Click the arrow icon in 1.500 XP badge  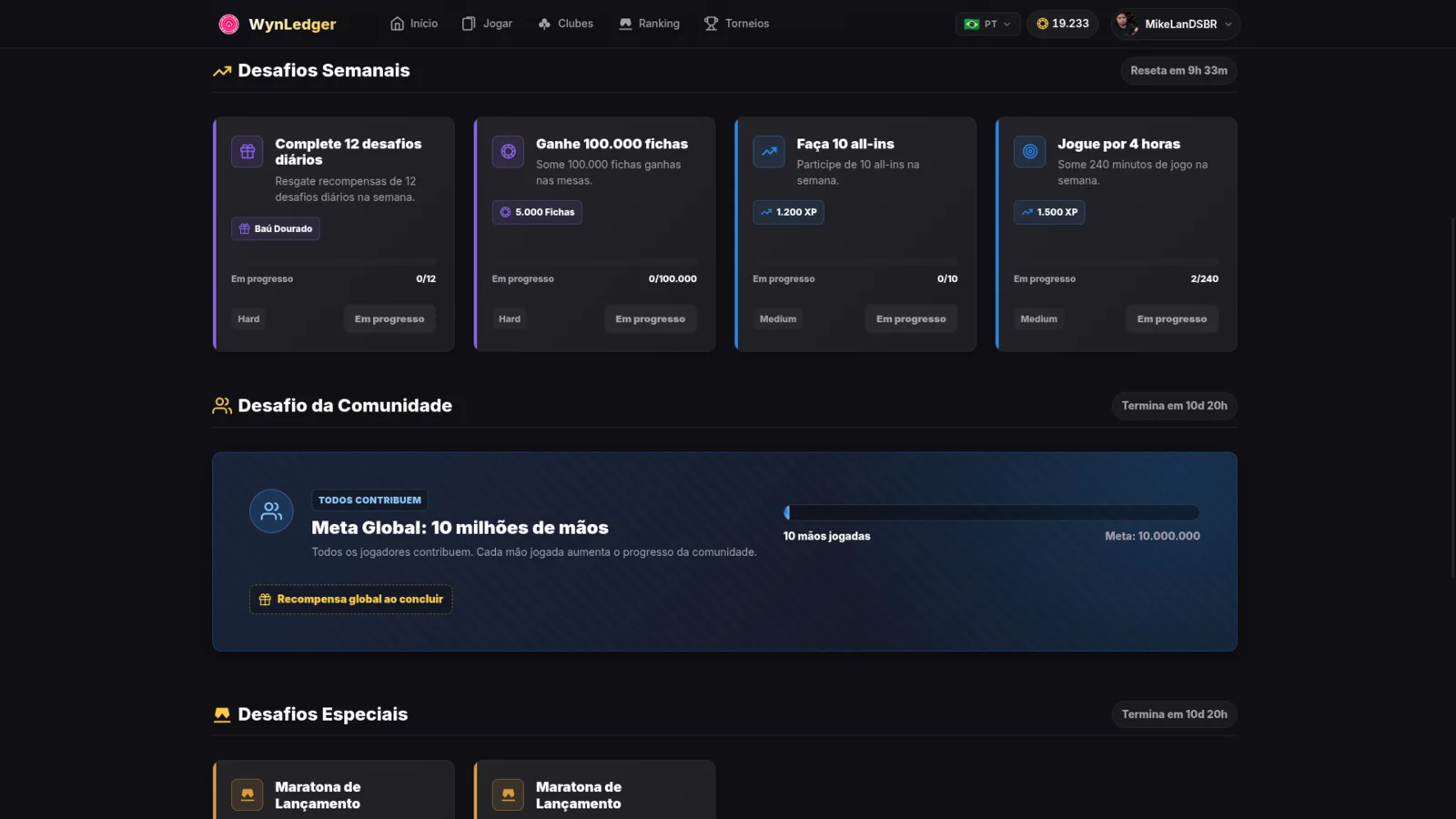click(x=1027, y=212)
